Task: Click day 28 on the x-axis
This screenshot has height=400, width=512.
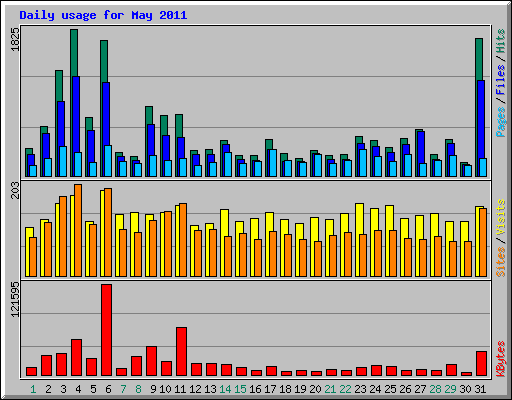Action: 435,389
